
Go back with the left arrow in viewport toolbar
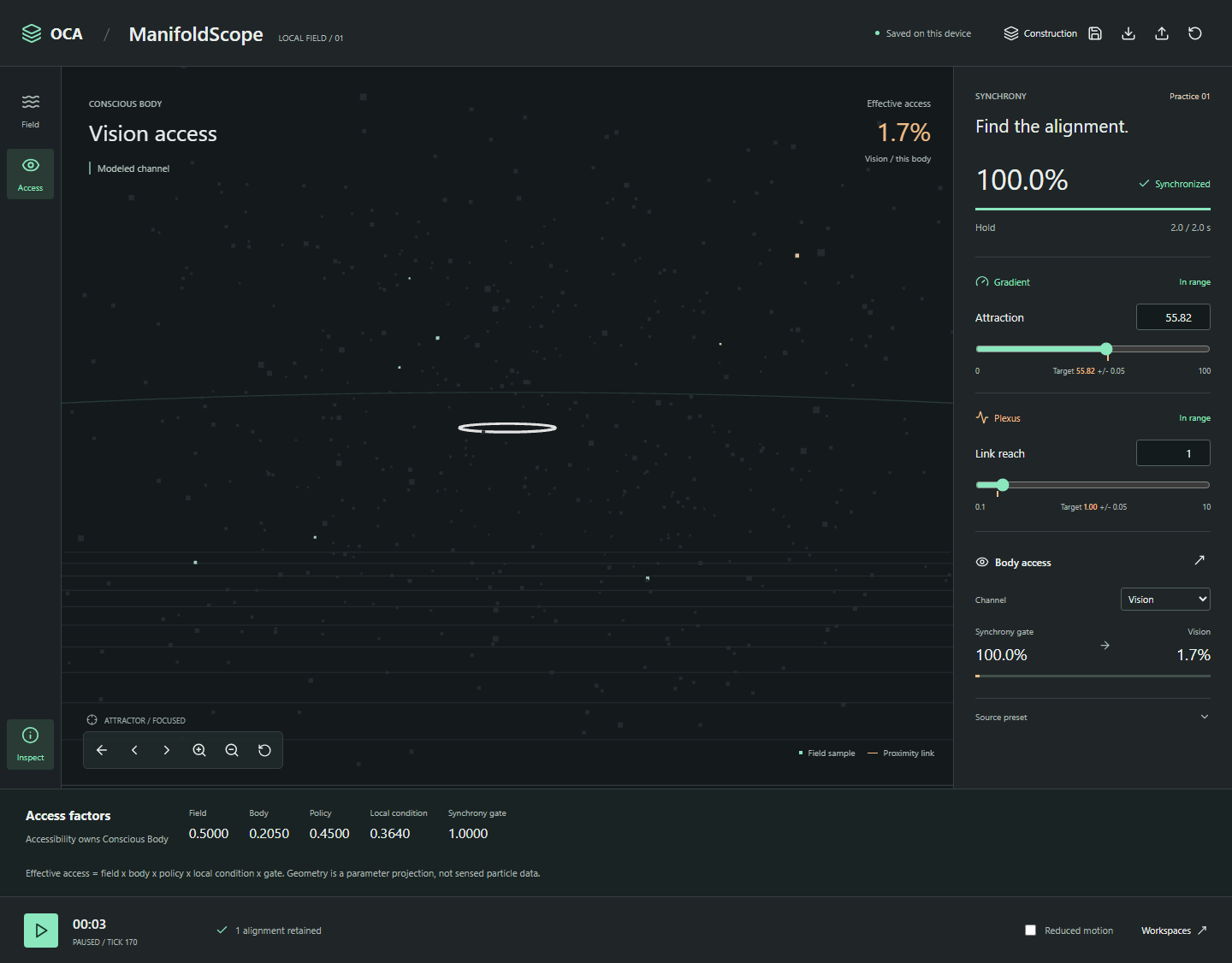coord(102,750)
